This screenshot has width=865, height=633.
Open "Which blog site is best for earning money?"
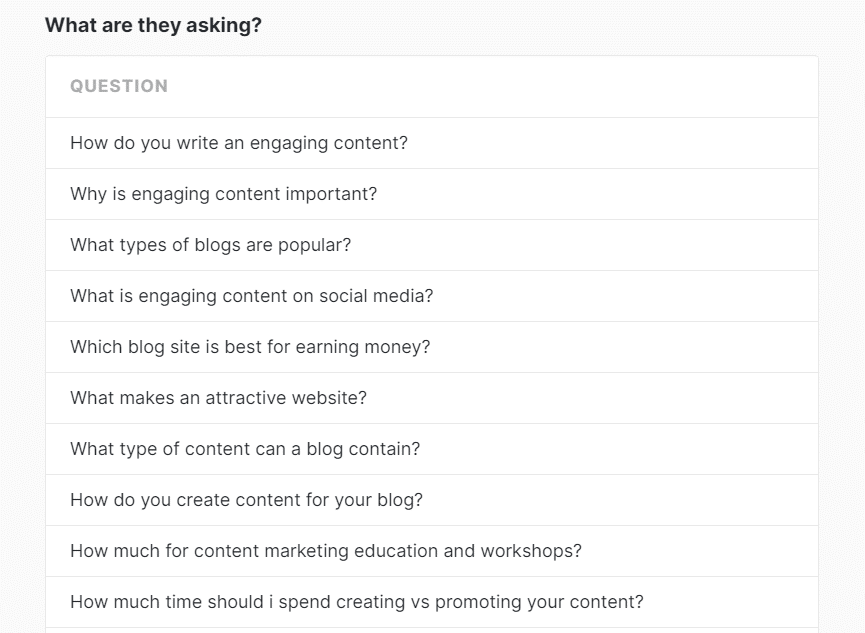pyautogui.click(x=250, y=347)
